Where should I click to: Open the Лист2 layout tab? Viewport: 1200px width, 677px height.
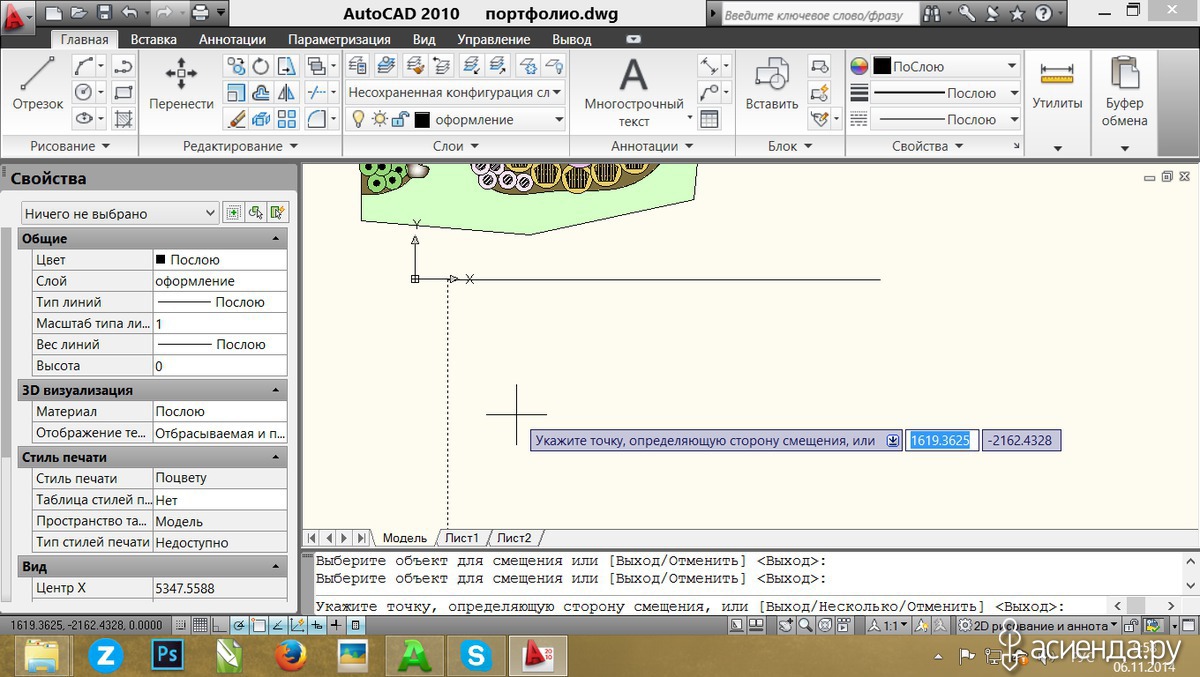click(514, 538)
